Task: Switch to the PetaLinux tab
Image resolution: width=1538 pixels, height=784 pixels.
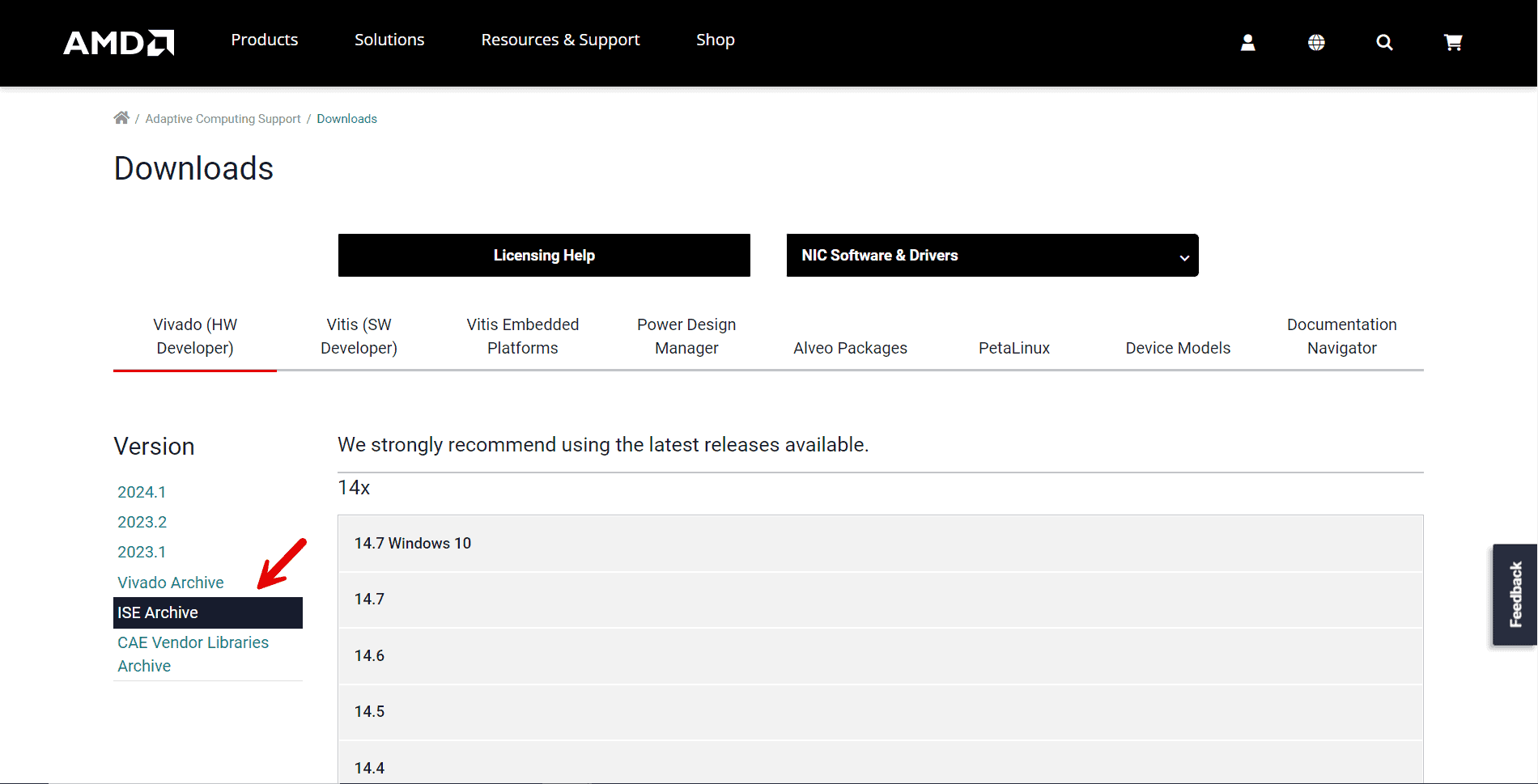Action: coord(1013,348)
